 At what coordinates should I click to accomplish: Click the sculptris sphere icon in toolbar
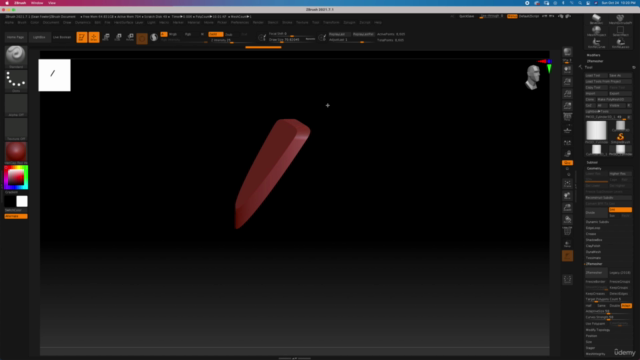pos(154,37)
